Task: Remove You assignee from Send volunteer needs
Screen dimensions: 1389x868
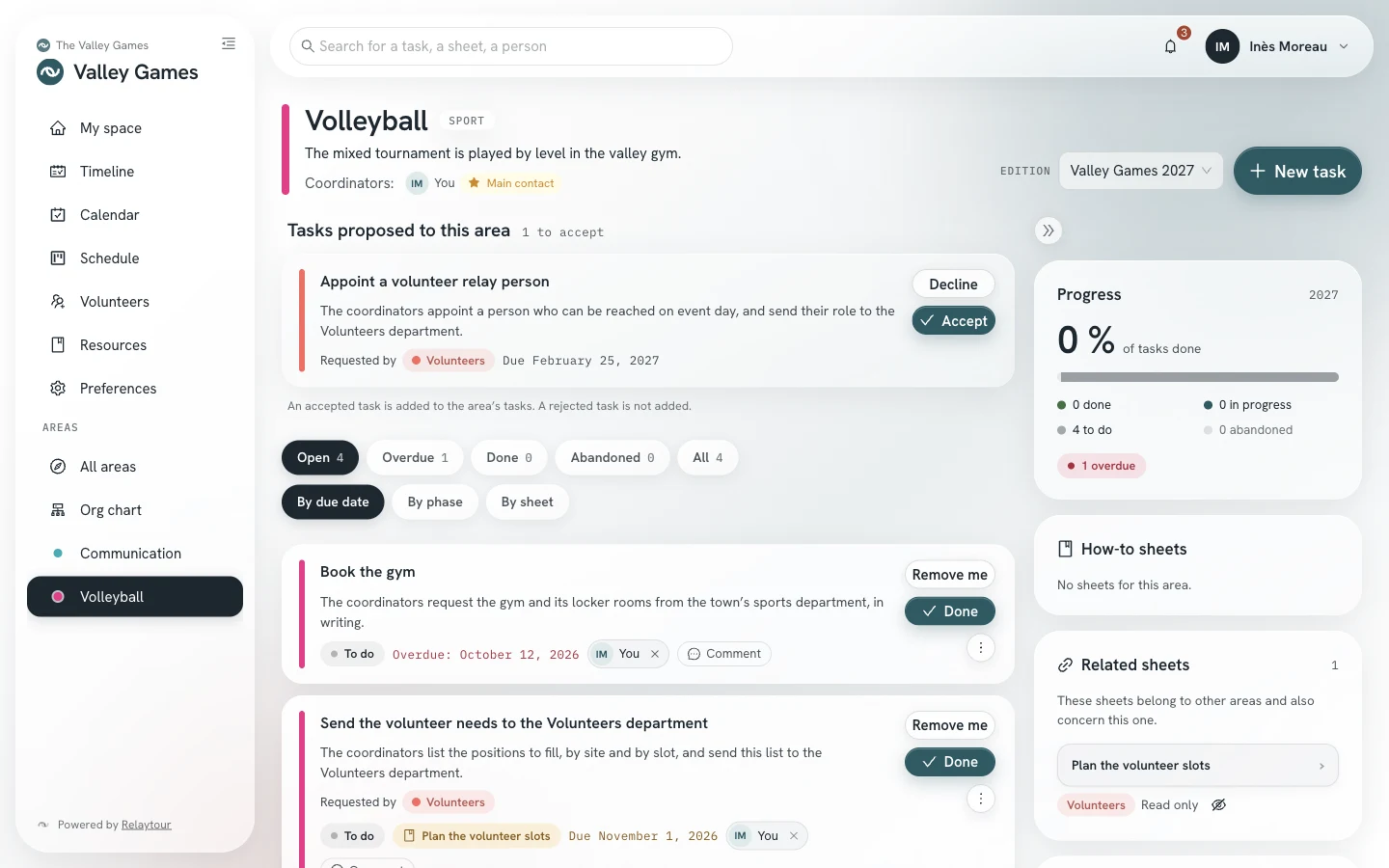Action: tap(794, 836)
